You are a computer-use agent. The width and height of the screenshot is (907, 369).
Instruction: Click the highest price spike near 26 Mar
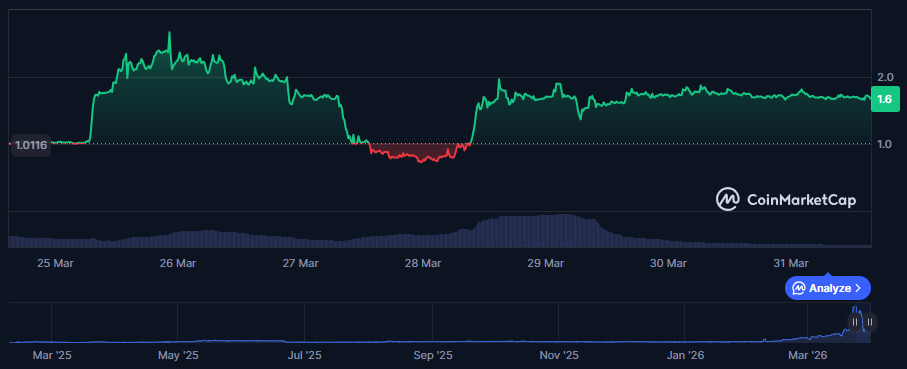click(169, 35)
